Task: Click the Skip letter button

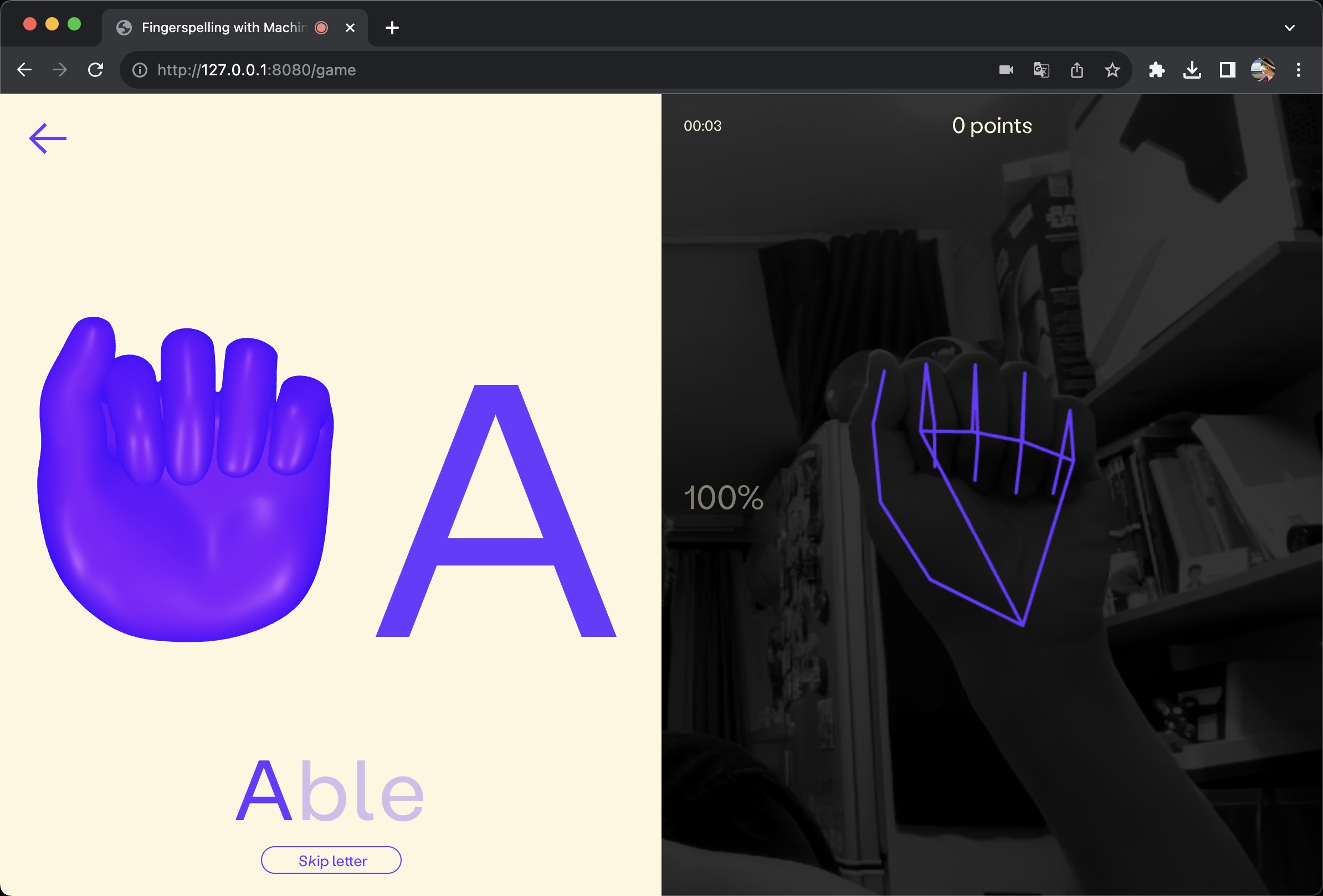Action: point(331,860)
